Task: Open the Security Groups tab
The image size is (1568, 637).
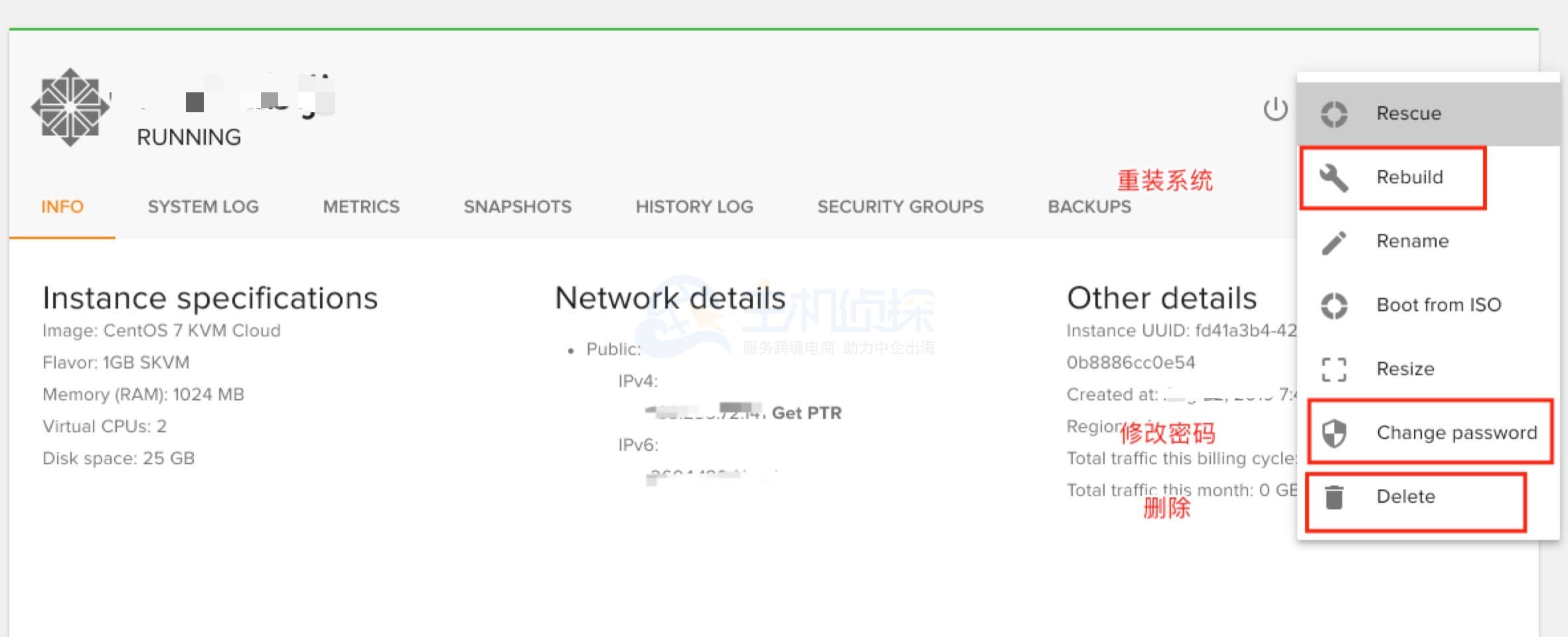Action: coord(900,207)
